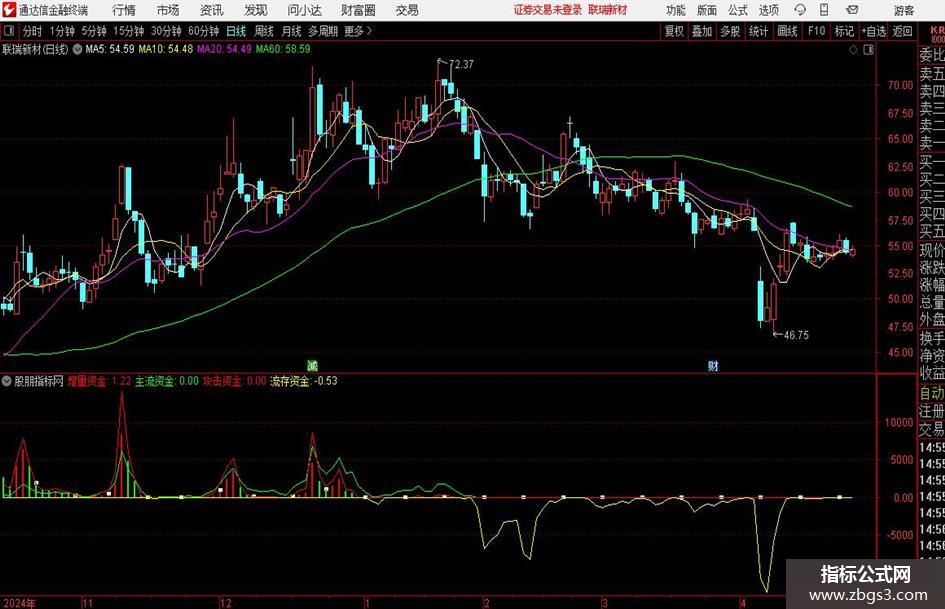The image size is (945, 609).
Task: Toggle the left panel layout icon
Action: (x=9, y=31)
